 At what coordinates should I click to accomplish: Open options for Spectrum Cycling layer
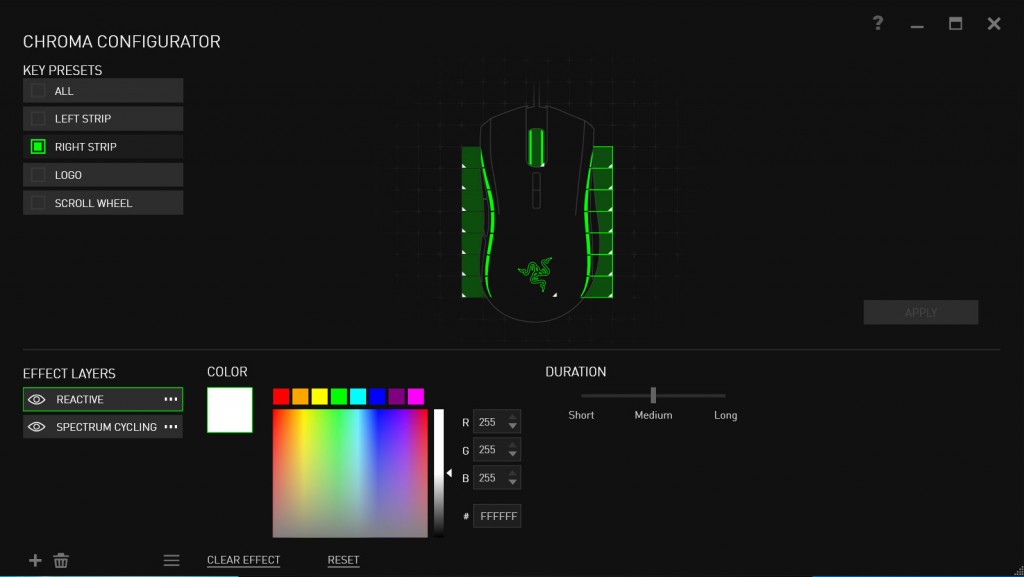pos(171,426)
